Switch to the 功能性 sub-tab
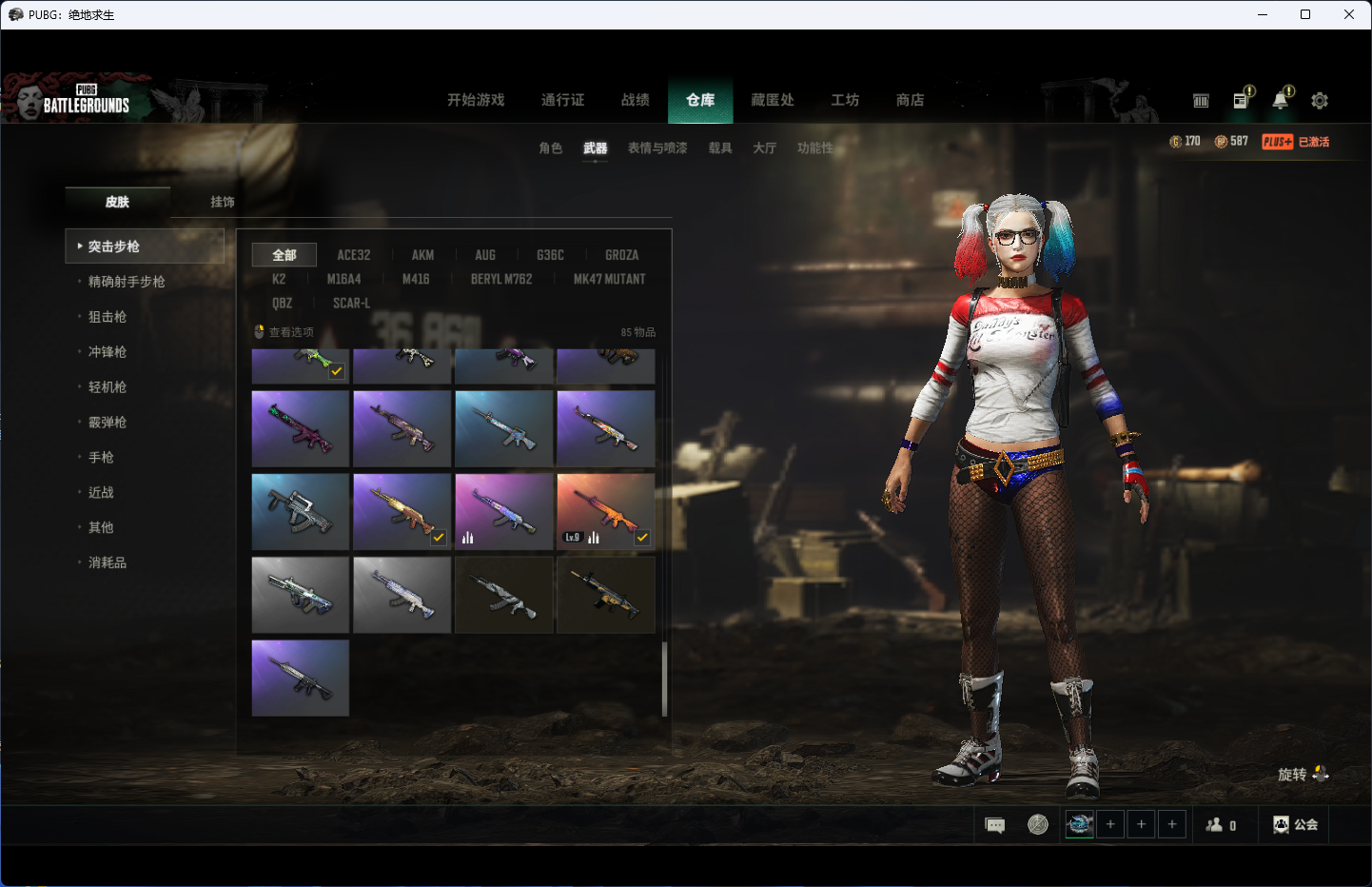The image size is (1372, 887). click(x=814, y=148)
